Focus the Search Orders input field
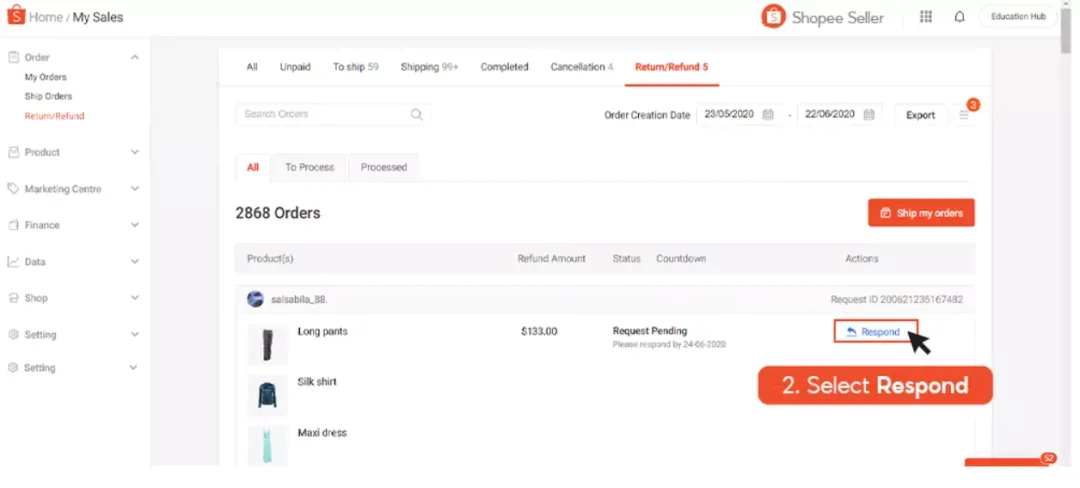 (x=333, y=114)
